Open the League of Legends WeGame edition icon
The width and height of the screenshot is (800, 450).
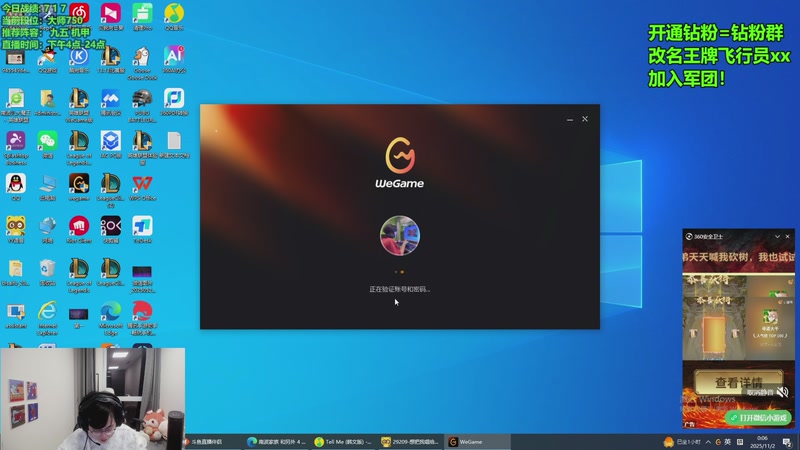79,98
